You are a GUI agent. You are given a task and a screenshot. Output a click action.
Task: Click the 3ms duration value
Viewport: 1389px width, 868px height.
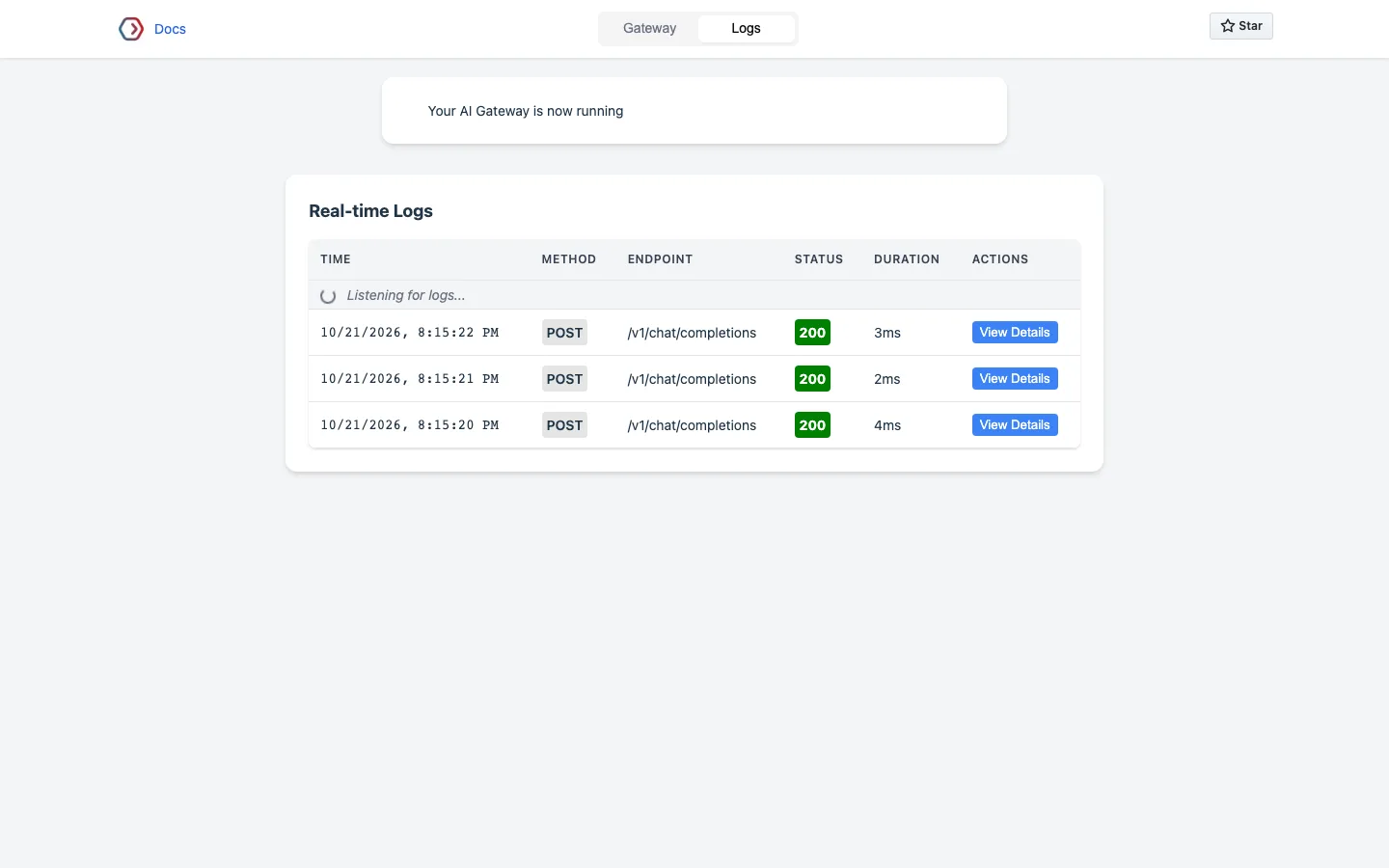(x=887, y=333)
